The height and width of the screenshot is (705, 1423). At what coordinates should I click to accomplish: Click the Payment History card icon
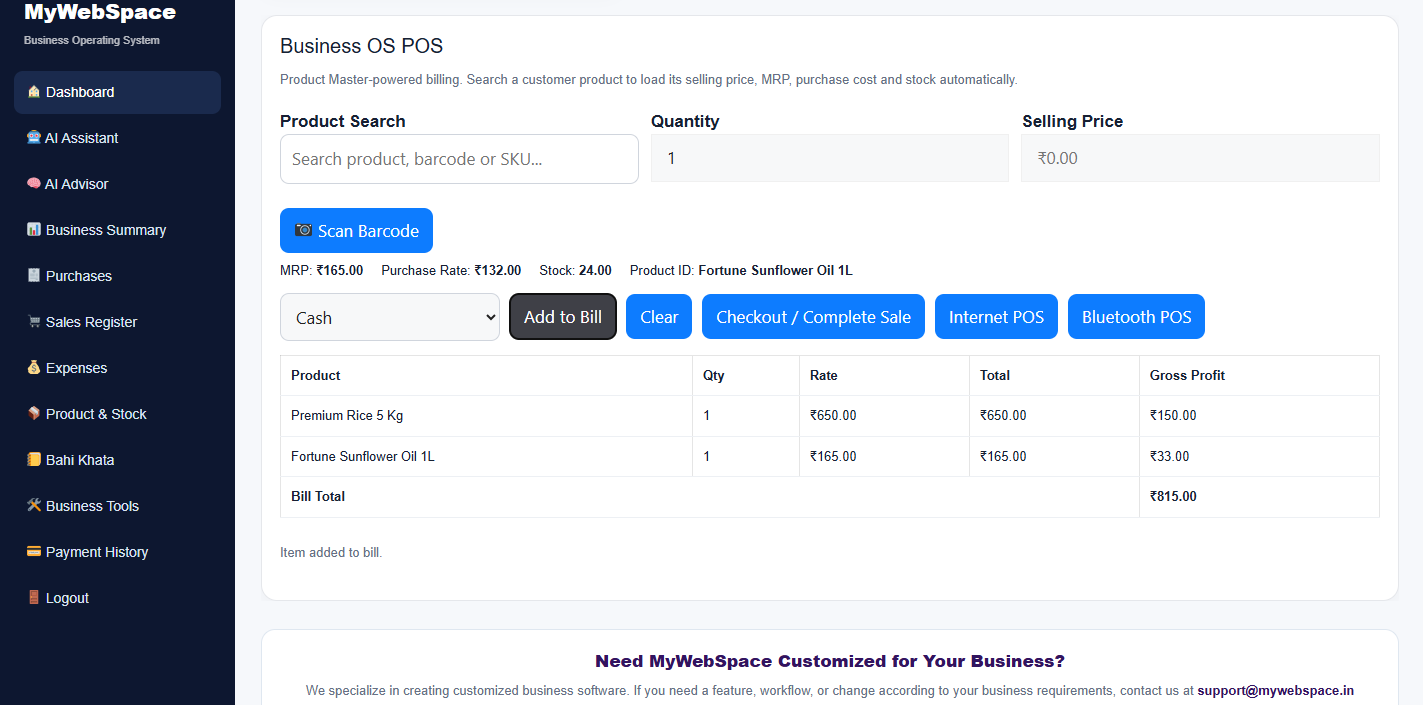(34, 552)
